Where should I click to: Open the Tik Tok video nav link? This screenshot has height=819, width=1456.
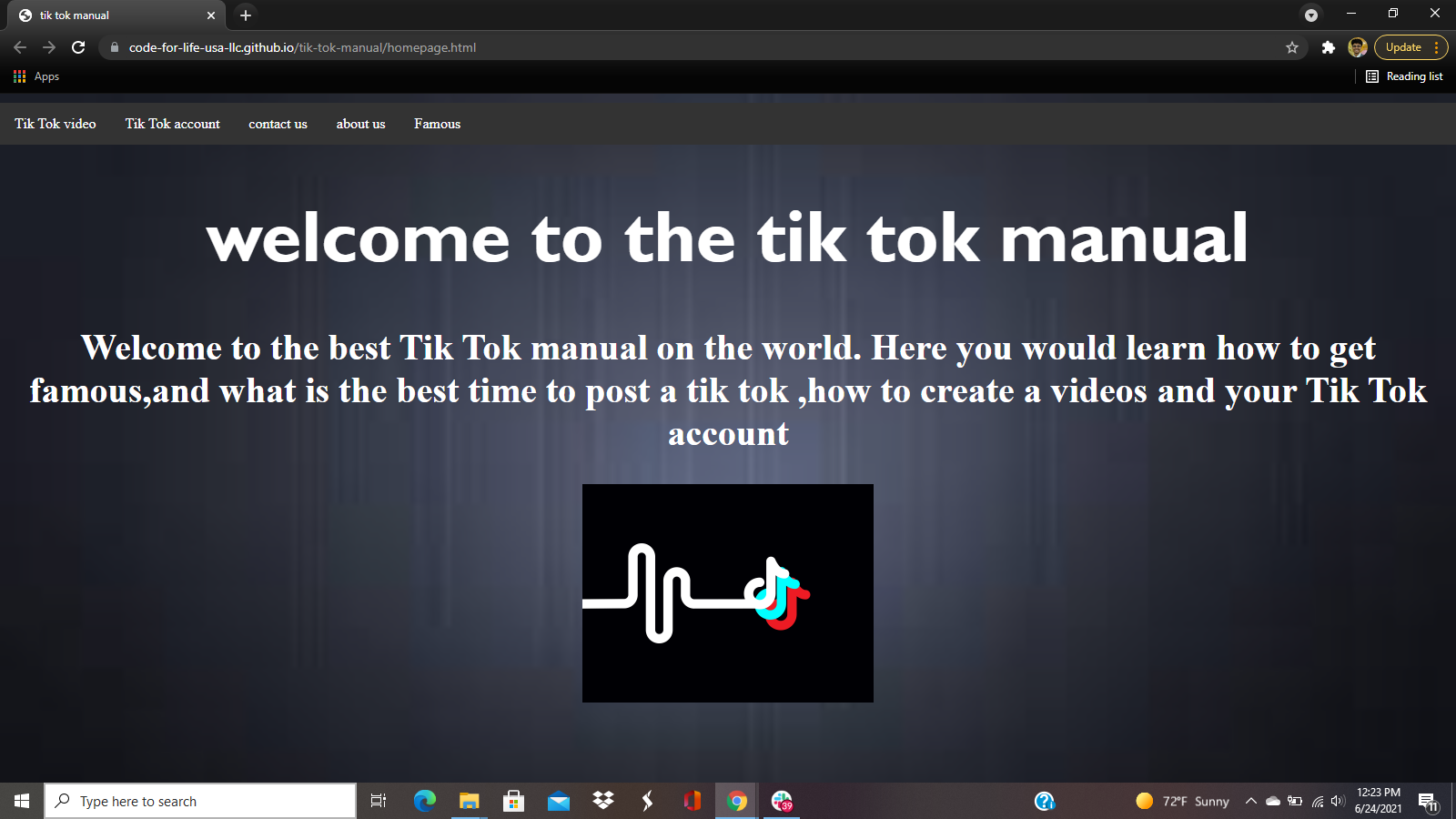[x=56, y=124]
